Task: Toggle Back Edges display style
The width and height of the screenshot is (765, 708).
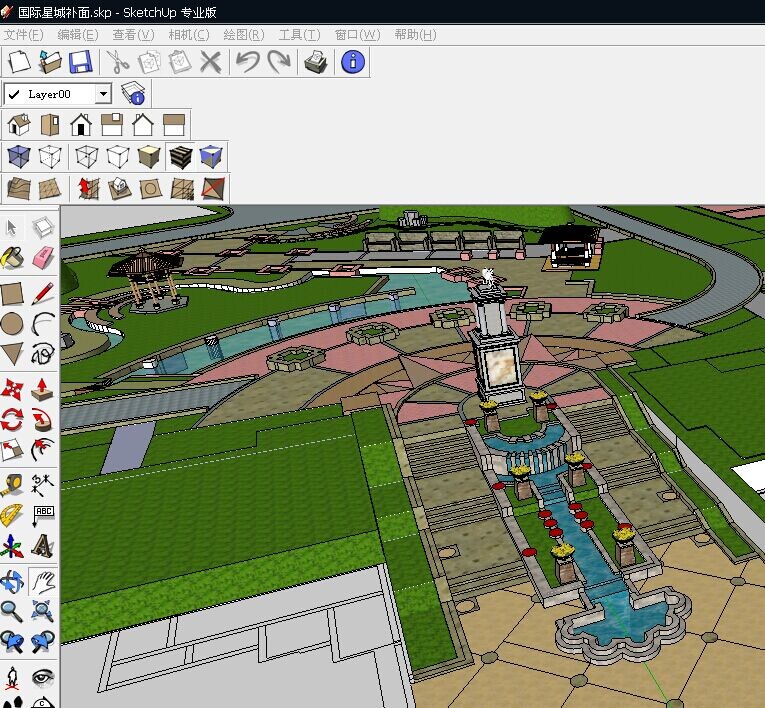Action: (x=50, y=156)
